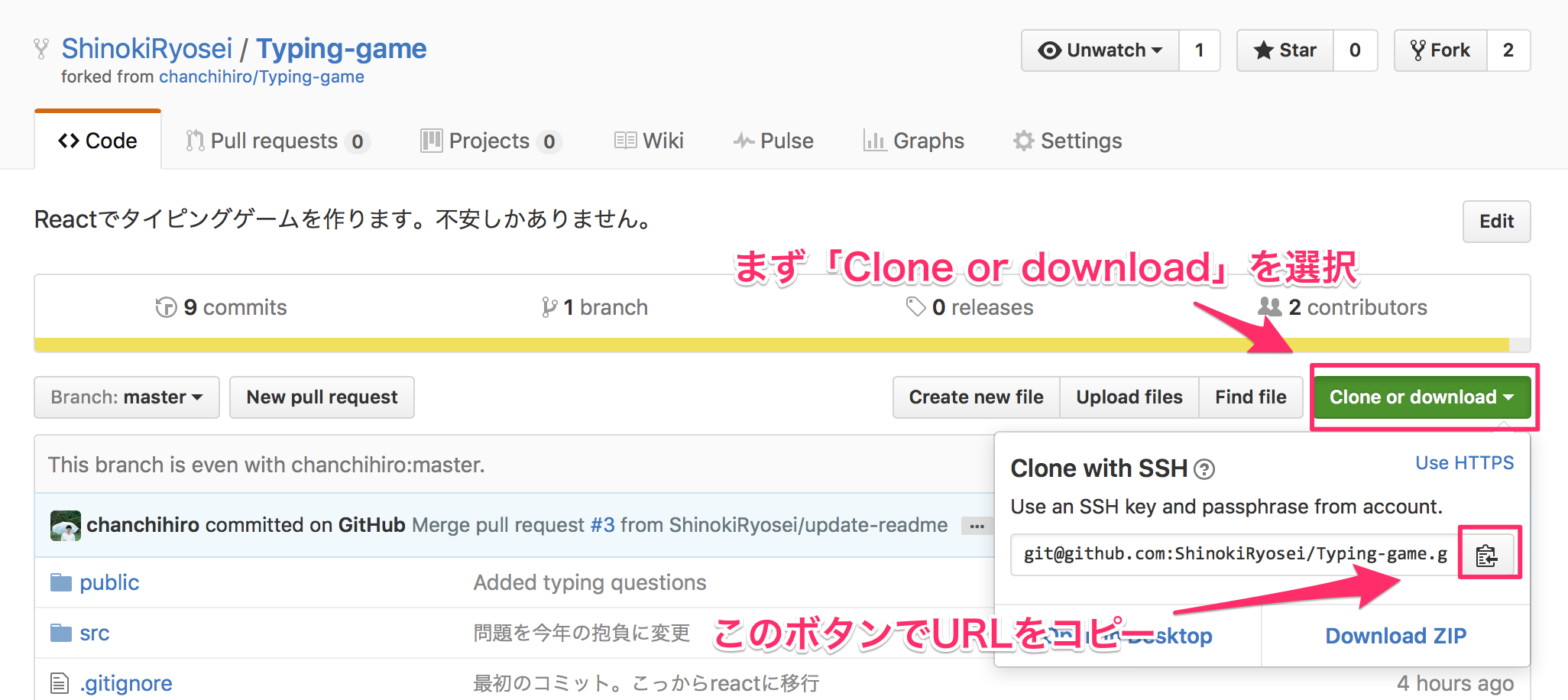1568x700 pixels.
Task: Select the Code tab
Action: coord(98,141)
